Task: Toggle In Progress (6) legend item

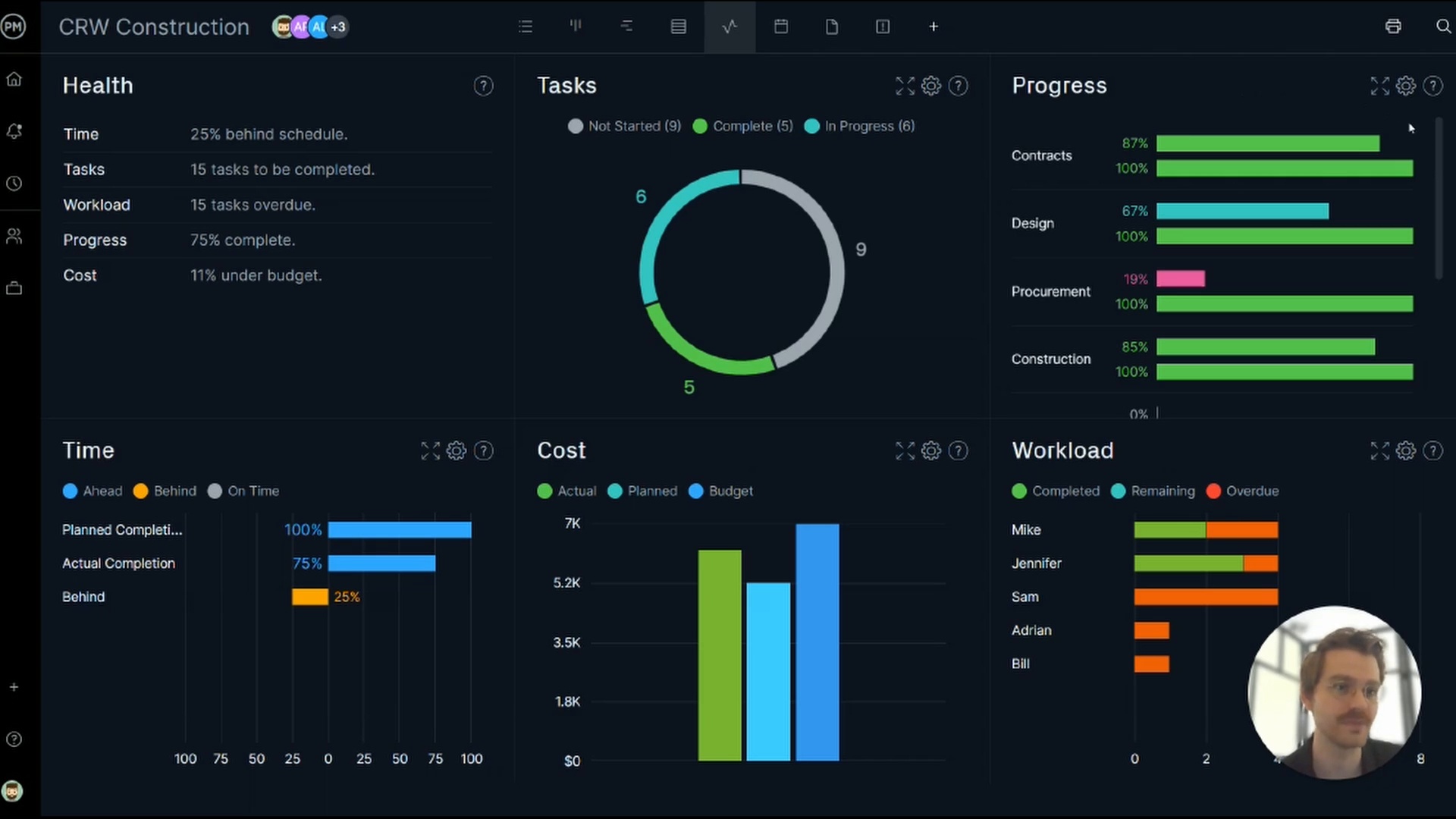Action: (x=859, y=126)
